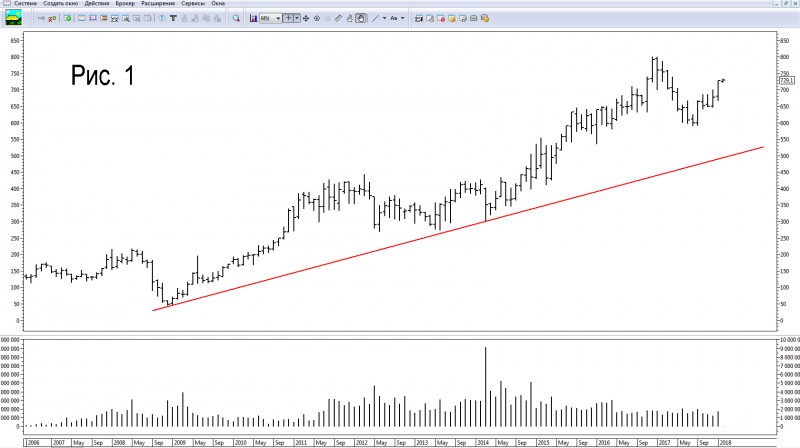Screen dimensions: 800x448
Task: Click the printer window icon
Action: click(463, 18)
